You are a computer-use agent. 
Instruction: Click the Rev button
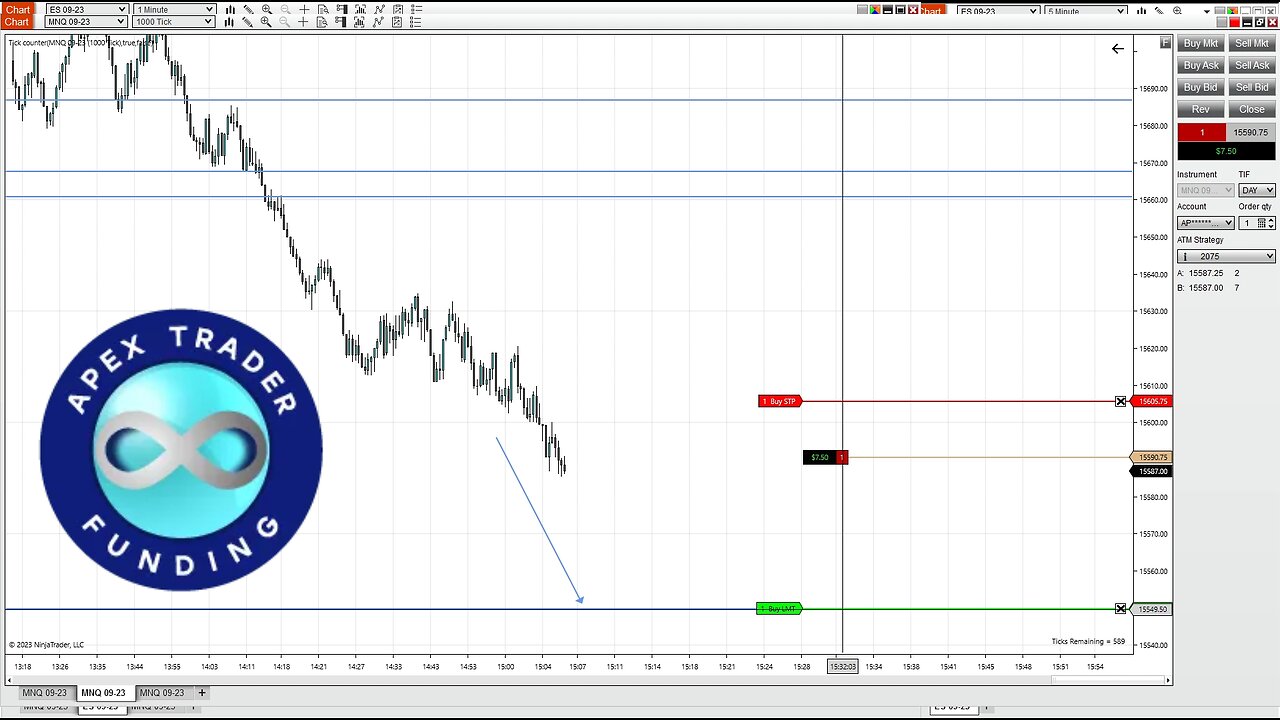[x=1201, y=109]
